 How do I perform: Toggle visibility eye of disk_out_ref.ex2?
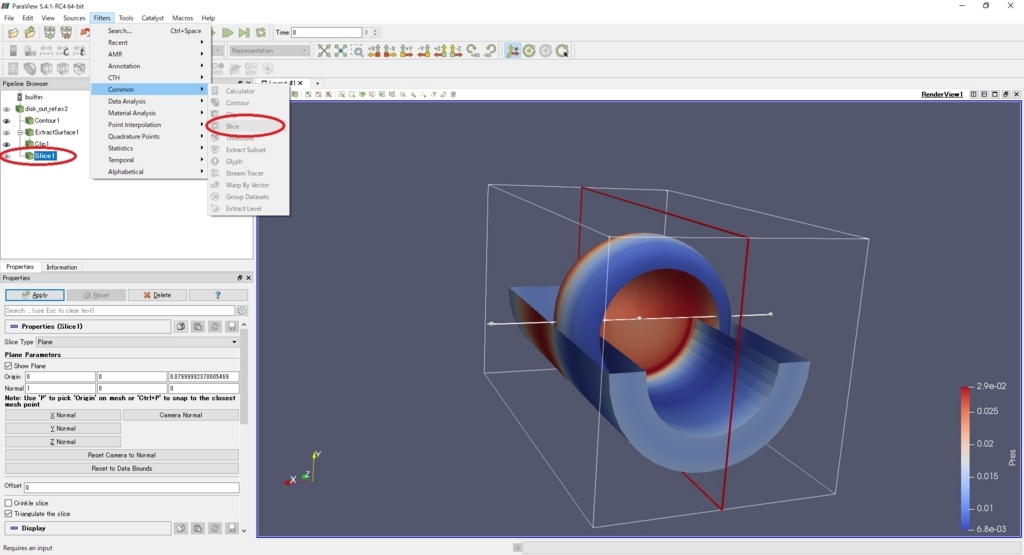click(7, 109)
